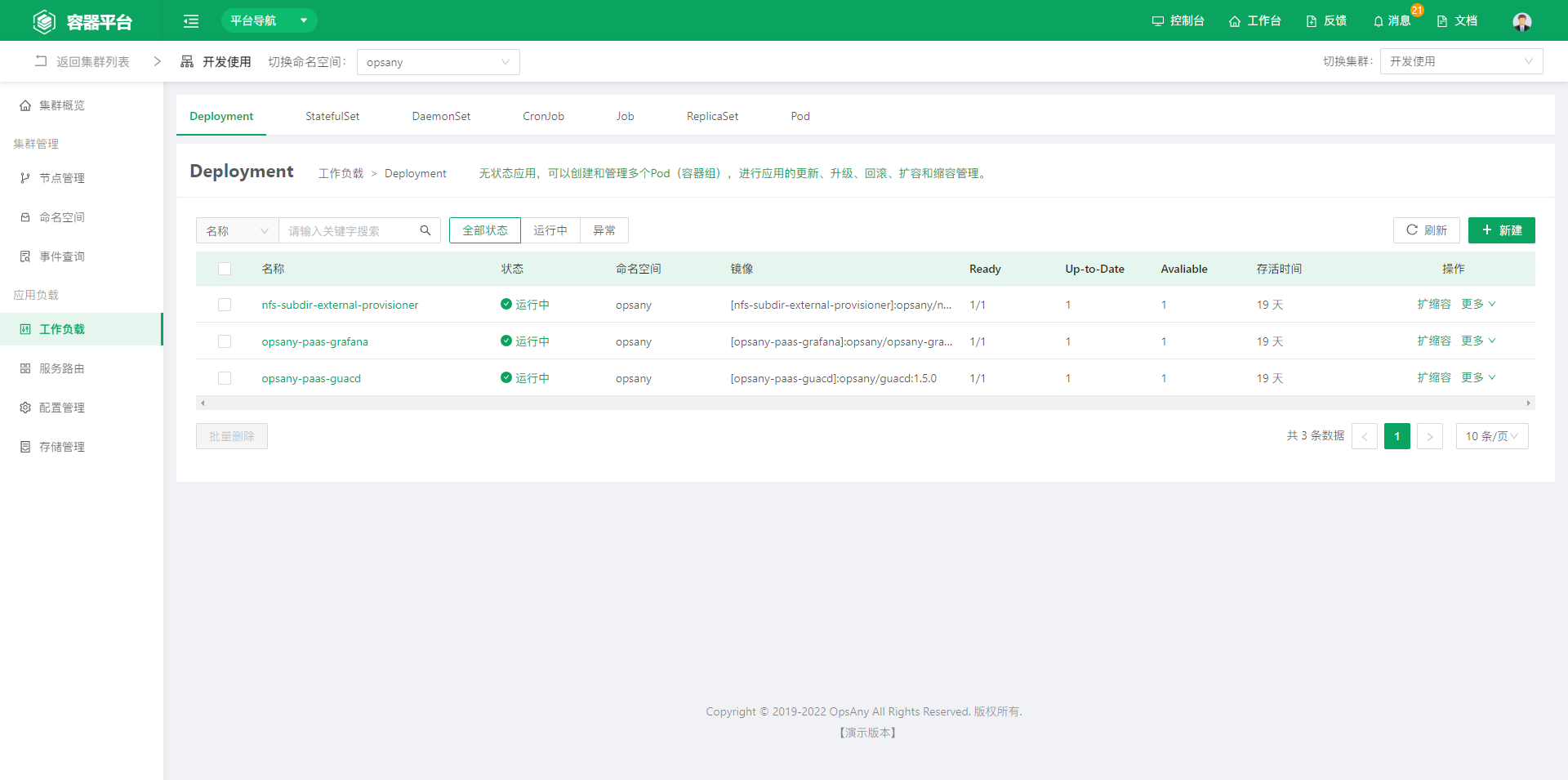Open 节点管理 in the sidebar

(61, 178)
